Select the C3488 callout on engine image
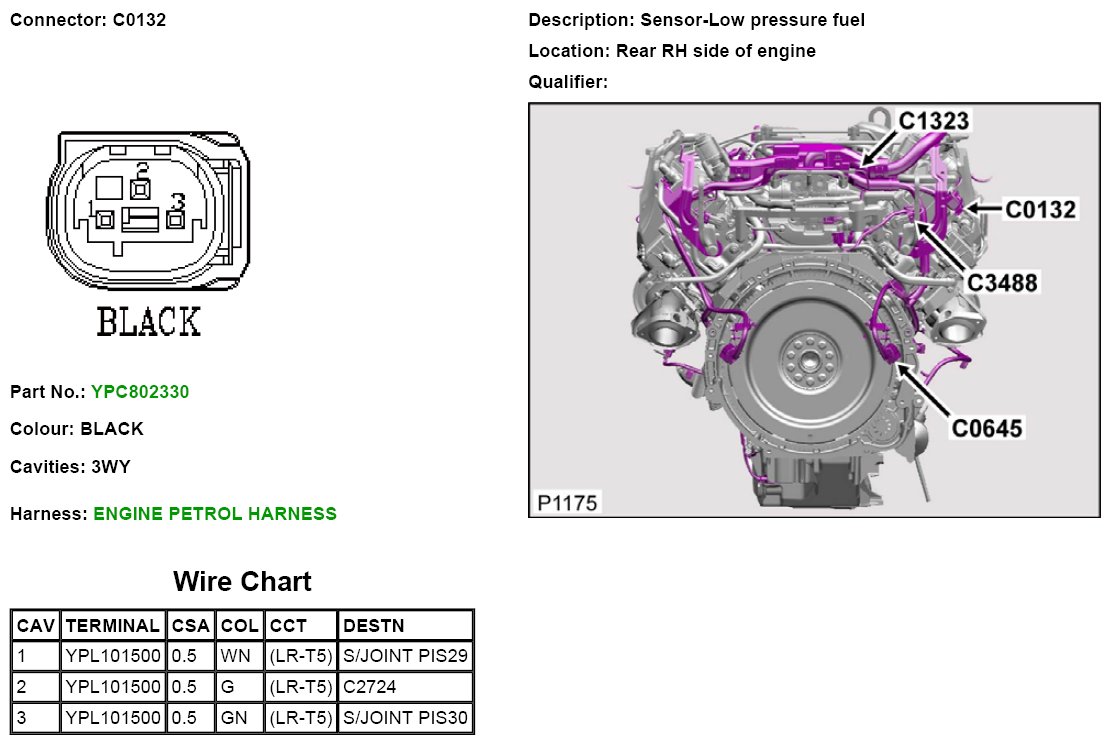The width and height of the screenshot is (1111, 743). 1002,283
